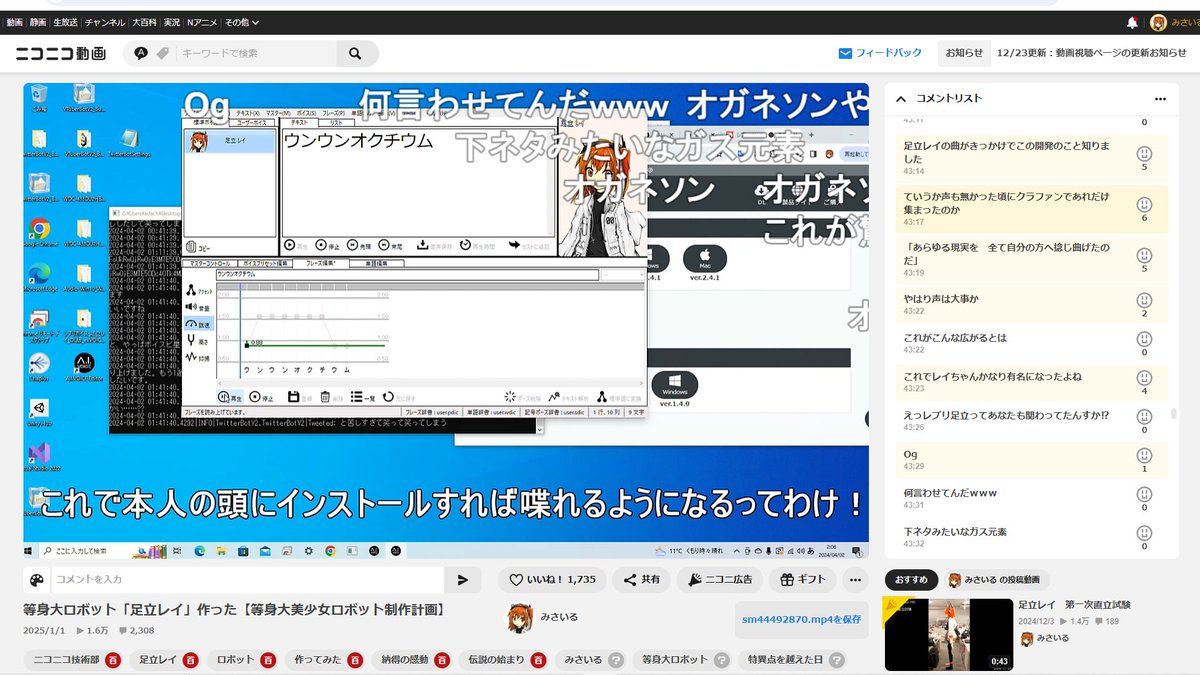Click the search magnifier icon
Image resolution: width=1200 pixels, height=675 pixels.
point(355,53)
